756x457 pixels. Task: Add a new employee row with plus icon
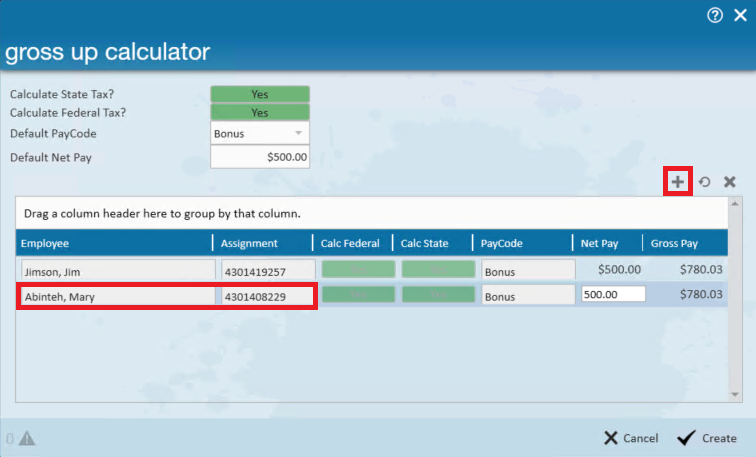(677, 182)
